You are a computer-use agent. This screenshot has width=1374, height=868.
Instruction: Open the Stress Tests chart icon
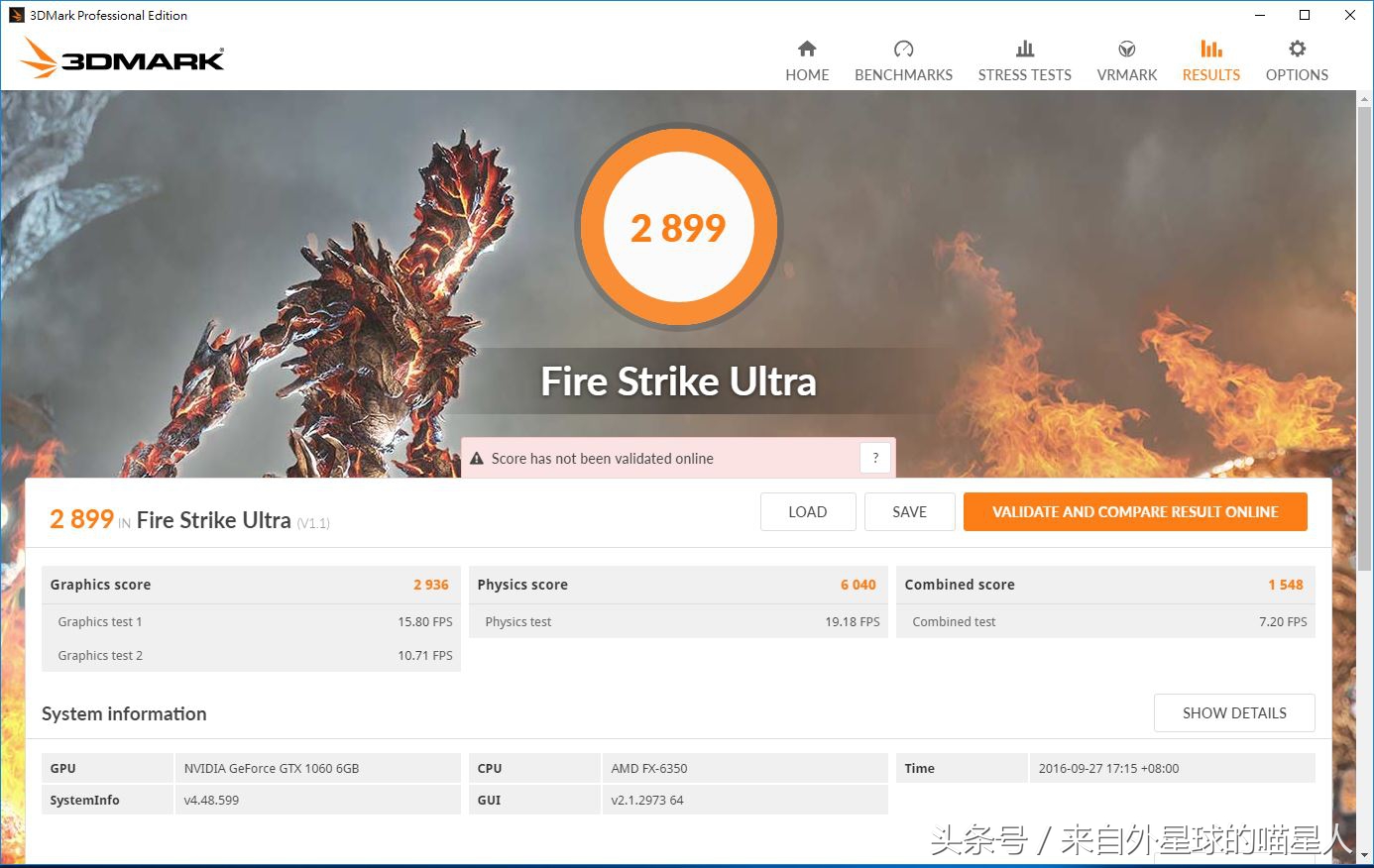pyautogui.click(x=1024, y=48)
